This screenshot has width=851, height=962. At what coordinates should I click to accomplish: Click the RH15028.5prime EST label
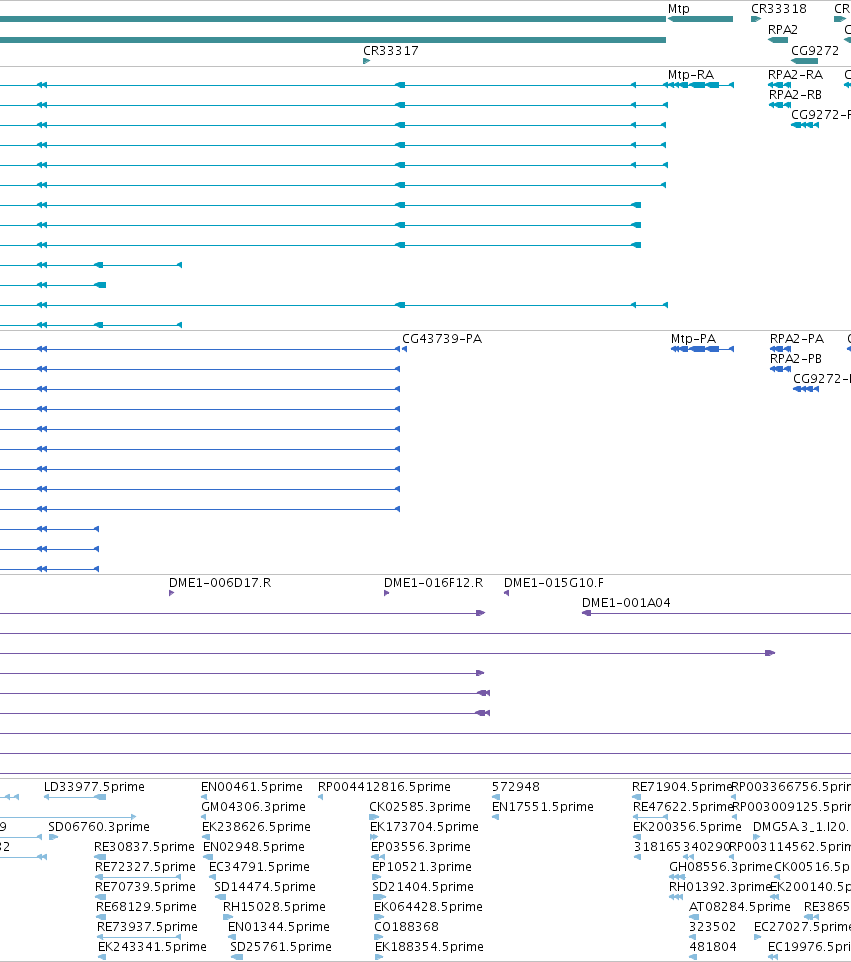point(274,907)
